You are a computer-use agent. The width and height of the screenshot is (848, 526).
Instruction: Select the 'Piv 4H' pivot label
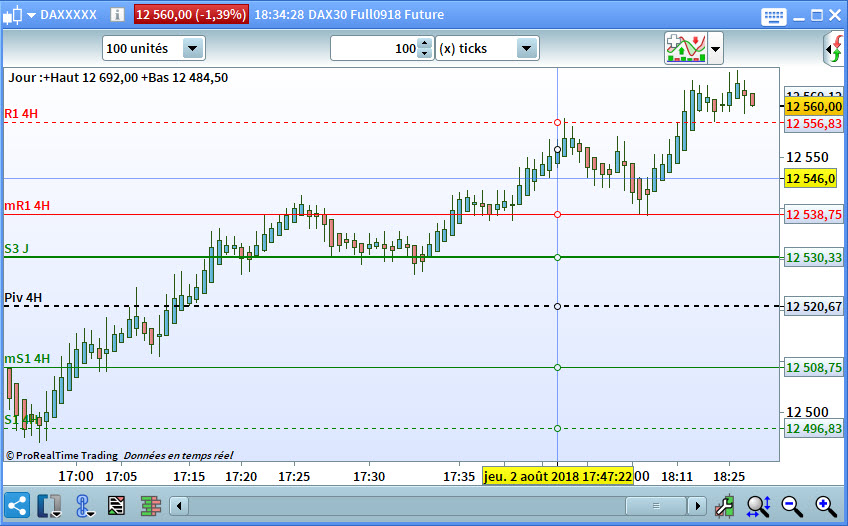tap(23, 298)
